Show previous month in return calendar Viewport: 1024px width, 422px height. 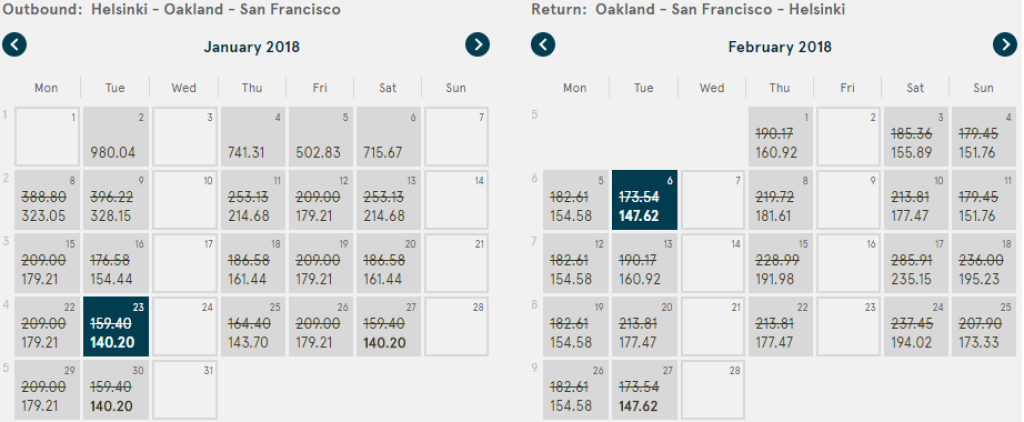tap(543, 45)
